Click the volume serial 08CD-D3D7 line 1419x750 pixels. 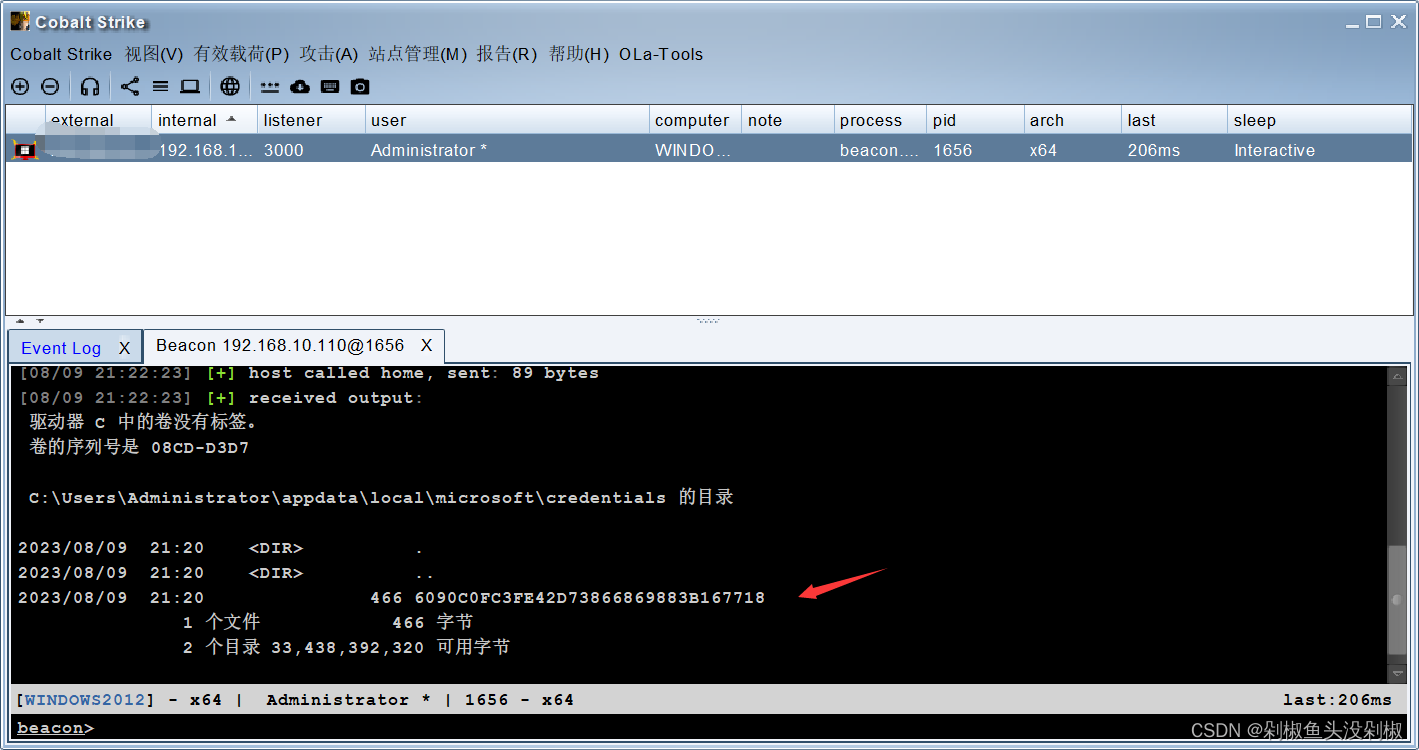click(x=139, y=447)
